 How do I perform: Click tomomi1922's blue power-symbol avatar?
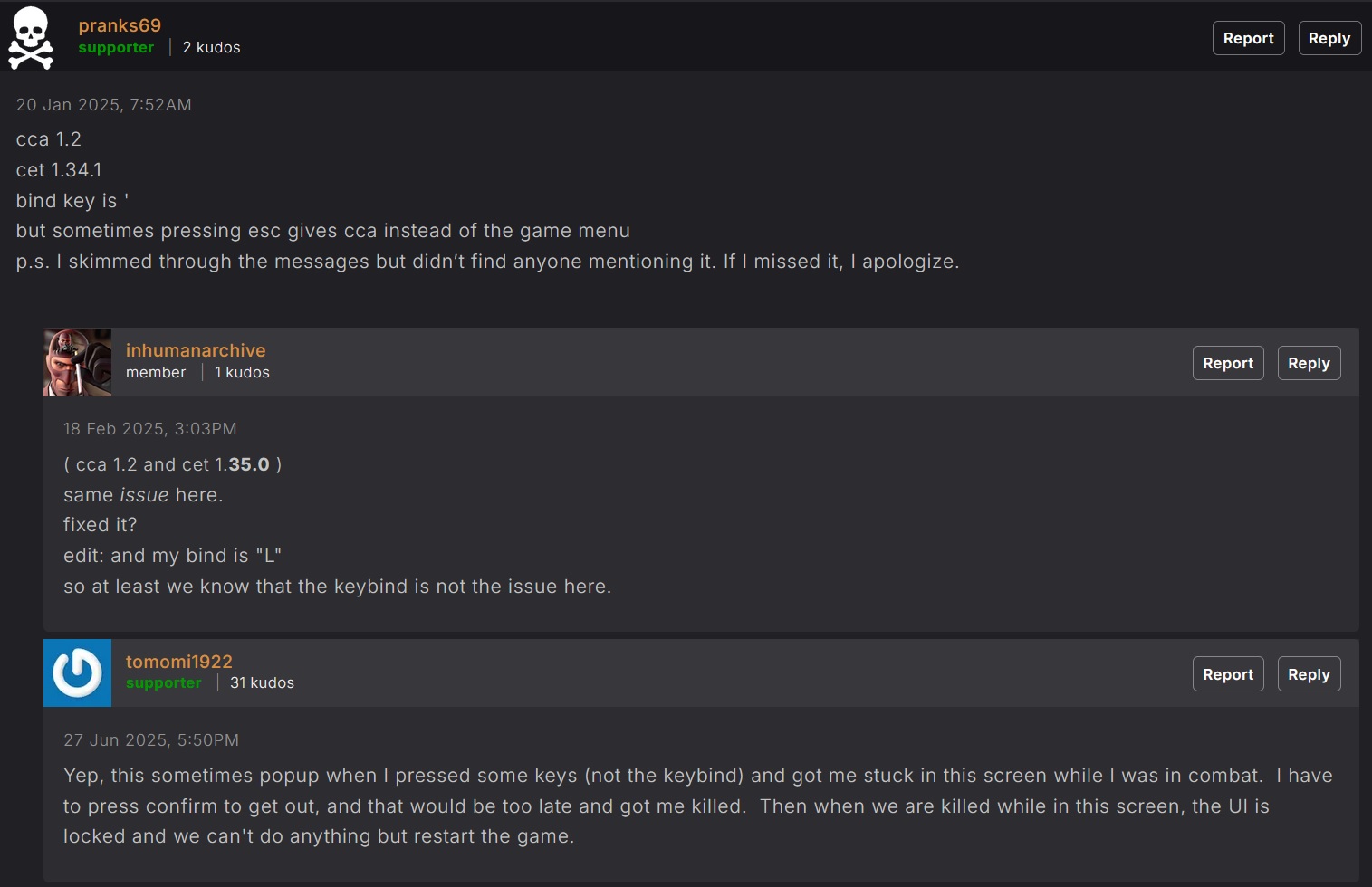(x=77, y=672)
